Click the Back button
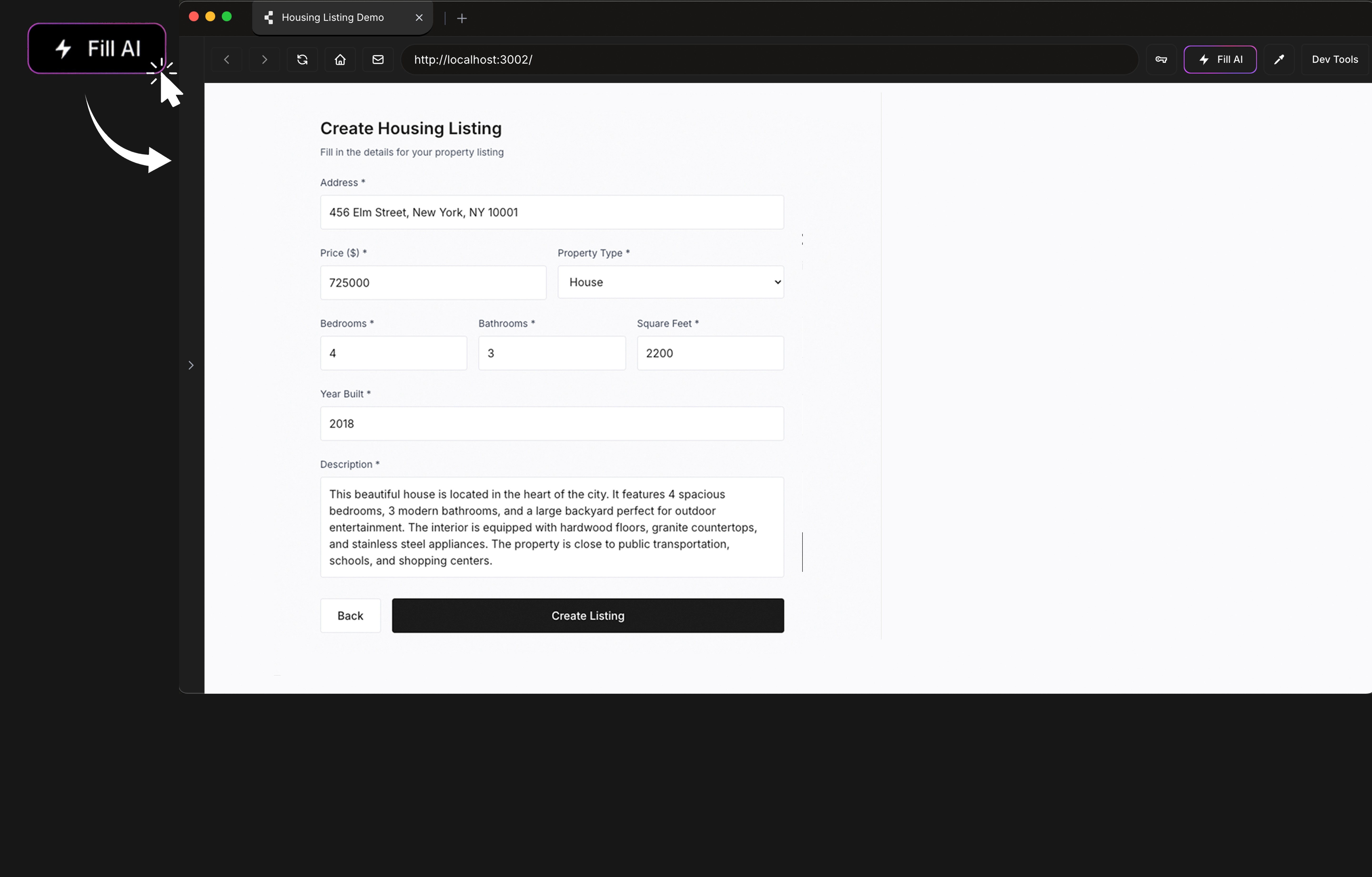This screenshot has width=1372, height=877. [x=350, y=616]
